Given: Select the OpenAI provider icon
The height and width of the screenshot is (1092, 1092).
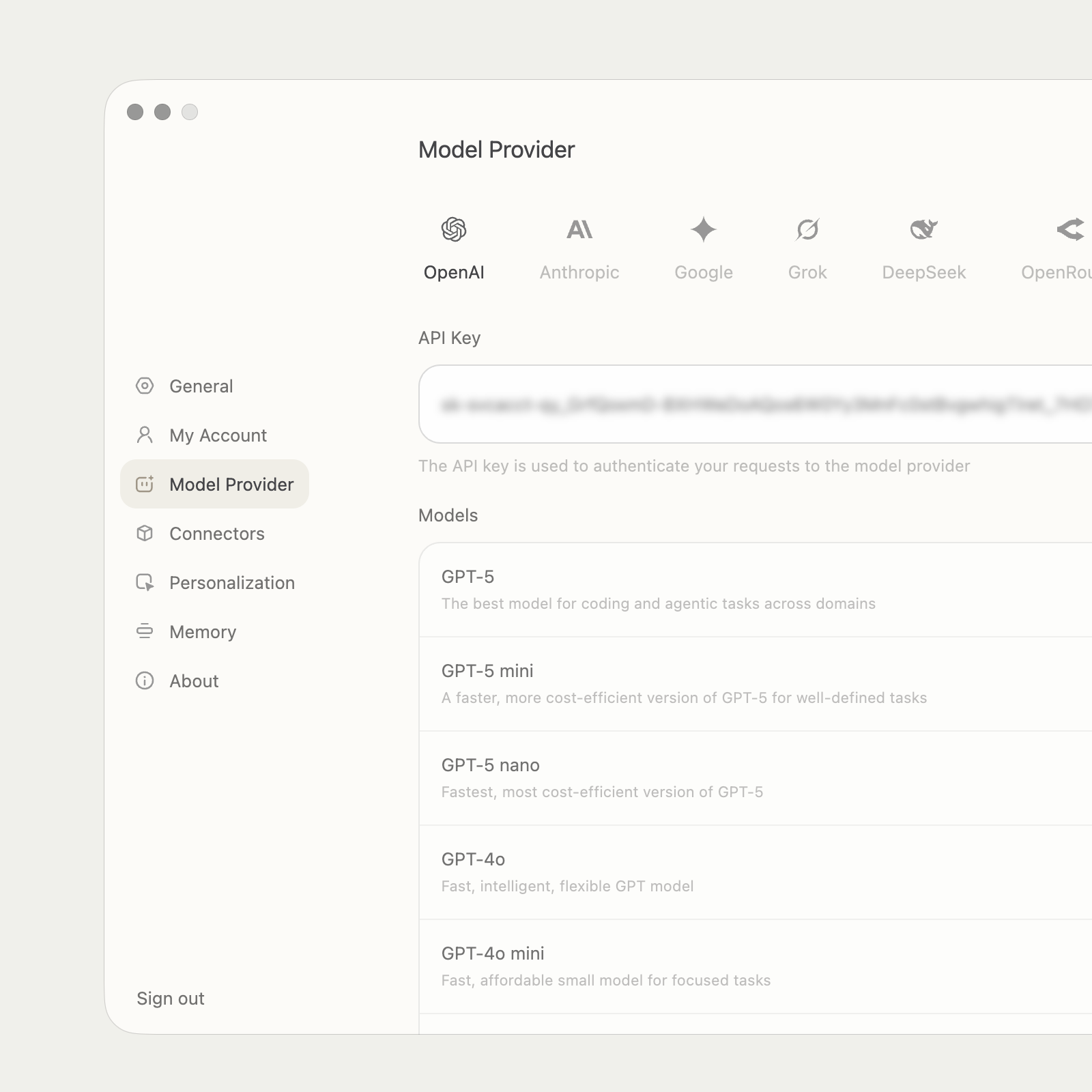Looking at the screenshot, I should click(x=455, y=229).
